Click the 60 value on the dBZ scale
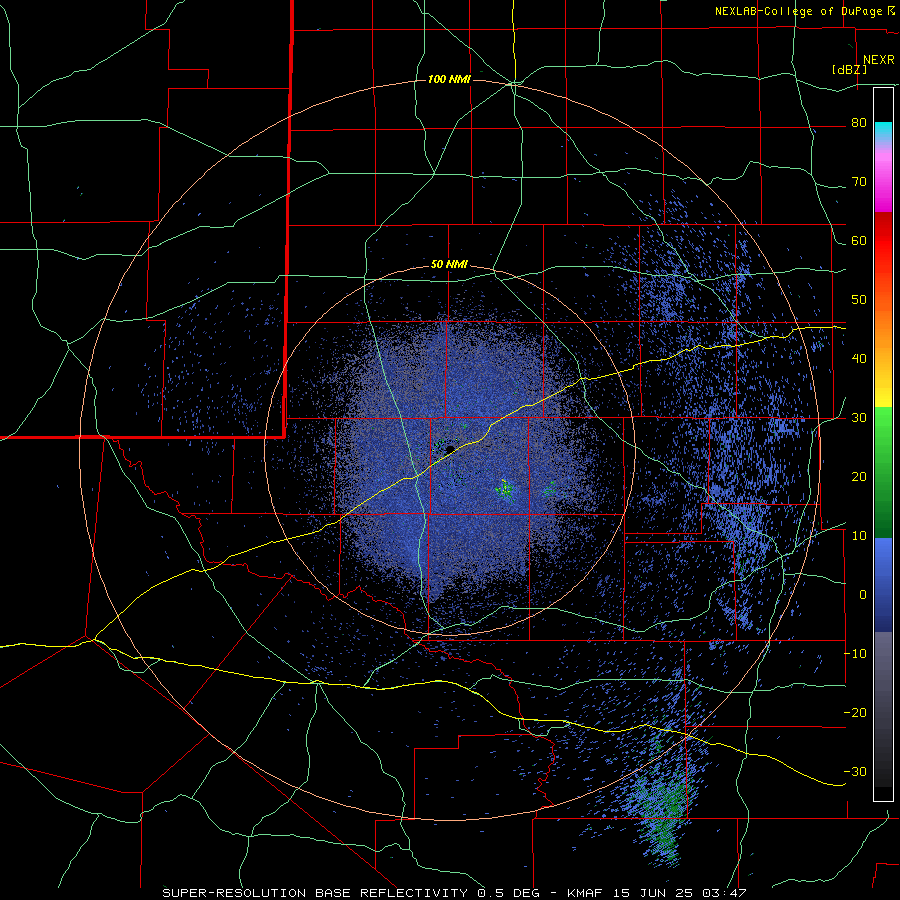The width and height of the screenshot is (900, 900). (859, 241)
